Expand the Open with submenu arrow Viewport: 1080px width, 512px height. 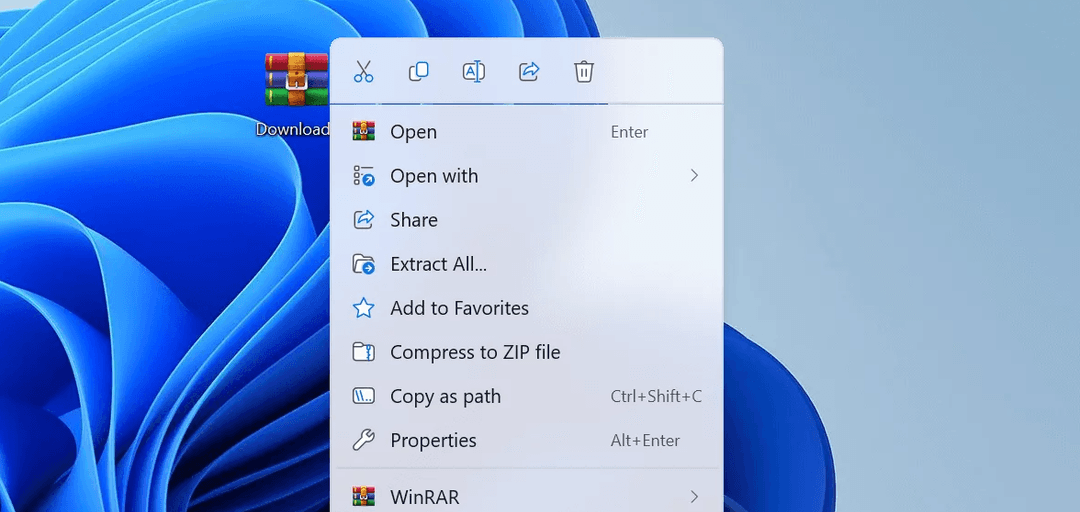pyautogui.click(x=694, y=176)
